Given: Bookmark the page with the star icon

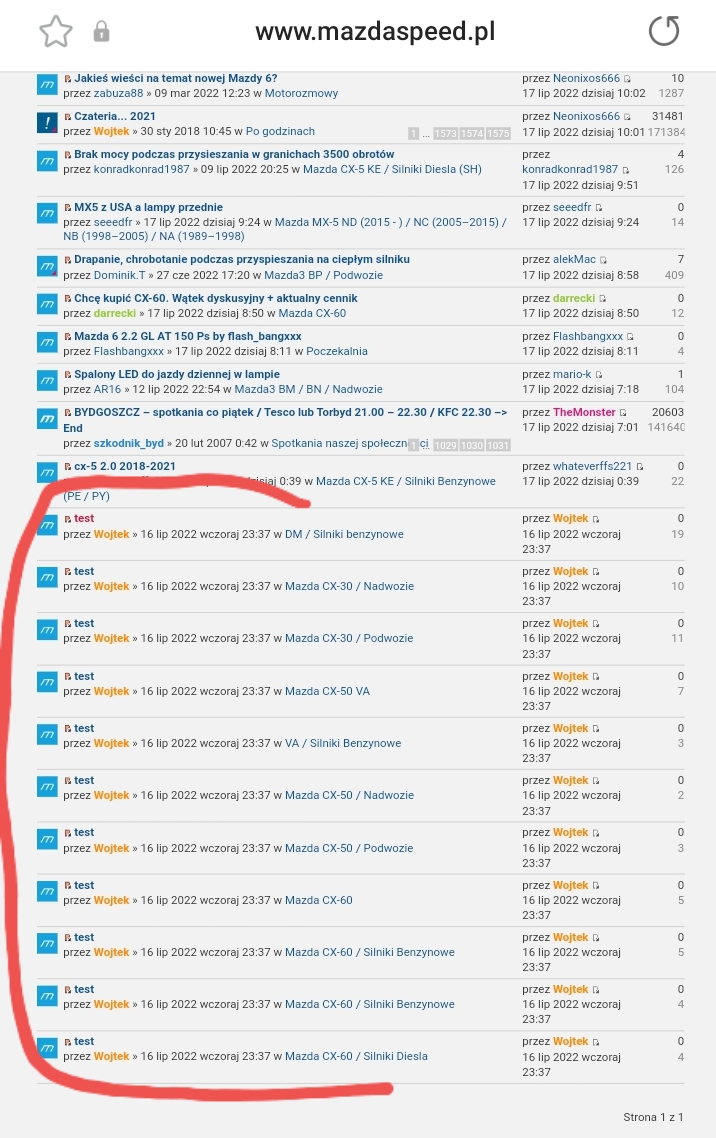Looking at the screenshot, I should tap(56, 32).
